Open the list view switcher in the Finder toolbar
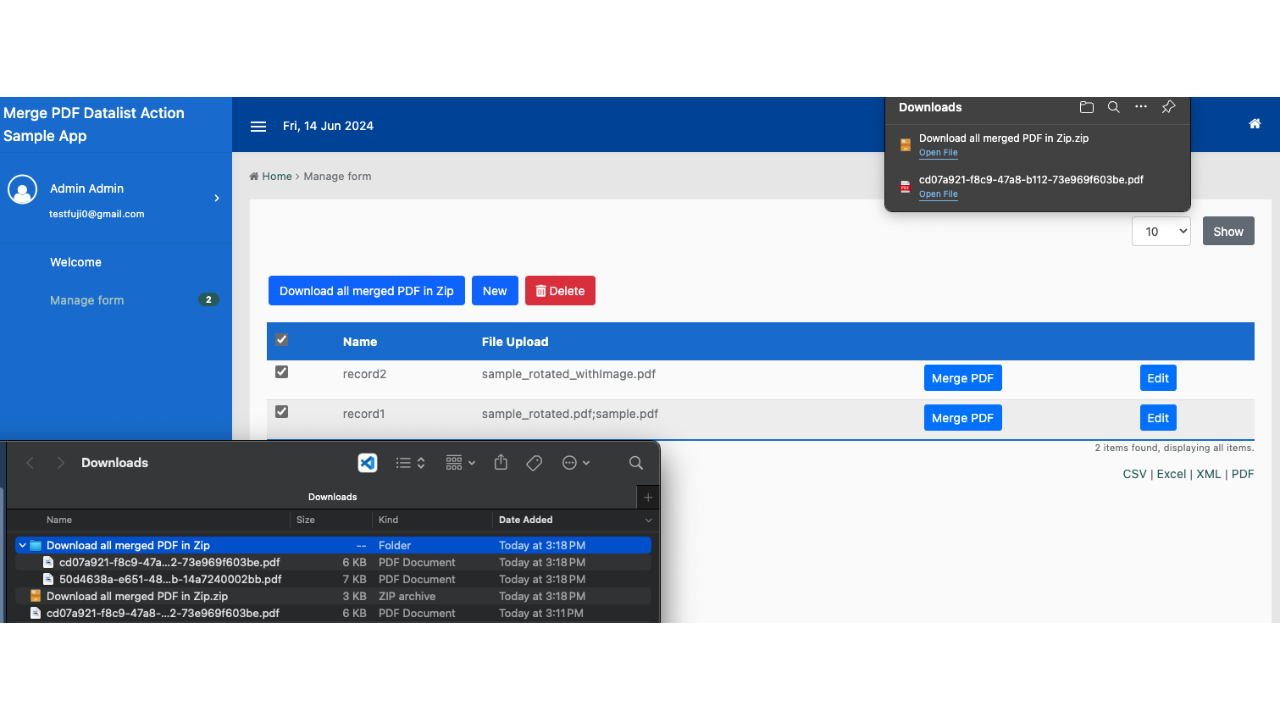 pyautogui.click(x=410, y=463)
